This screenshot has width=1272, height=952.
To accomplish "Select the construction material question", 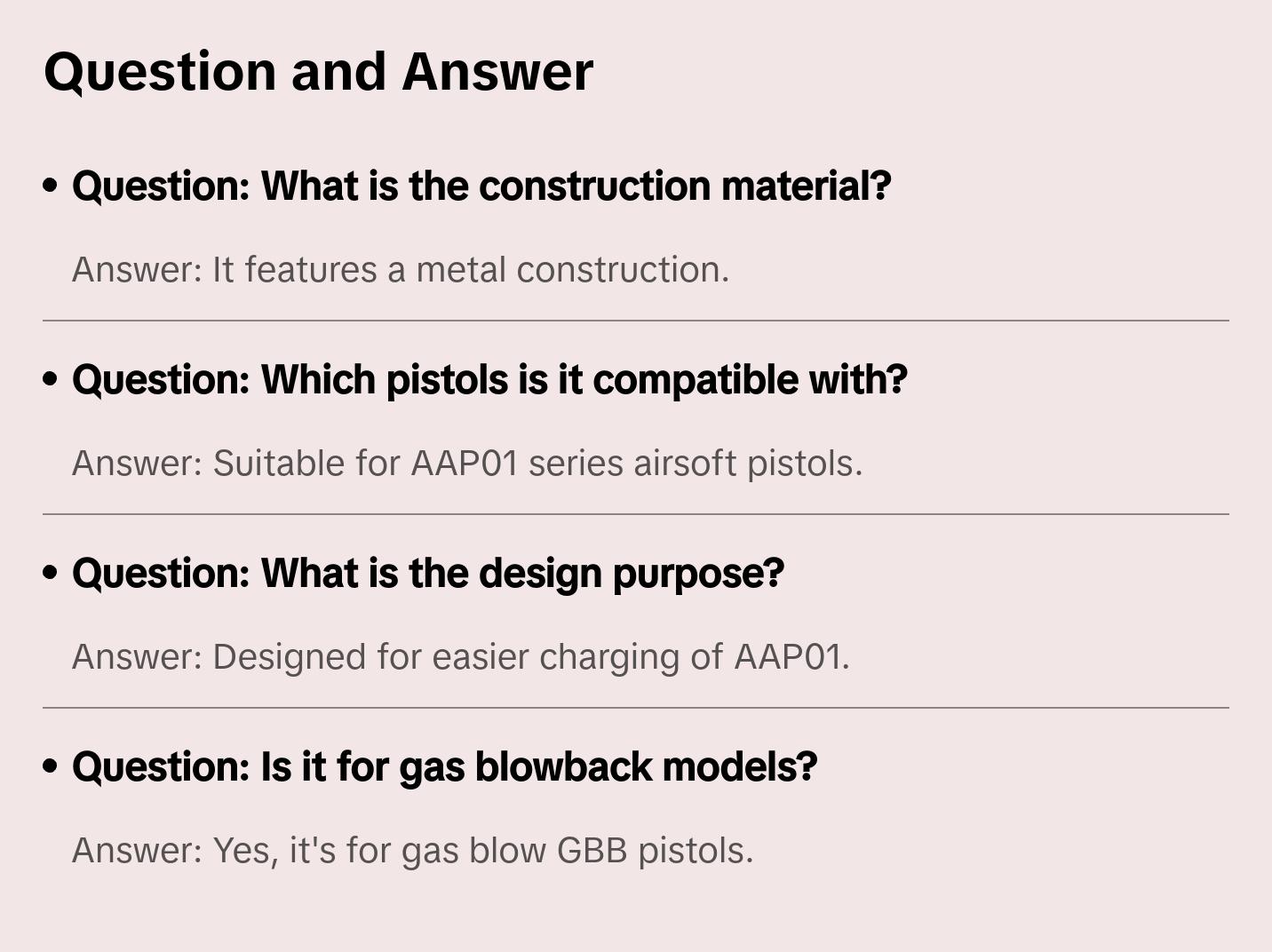I will tap(481, 186).
